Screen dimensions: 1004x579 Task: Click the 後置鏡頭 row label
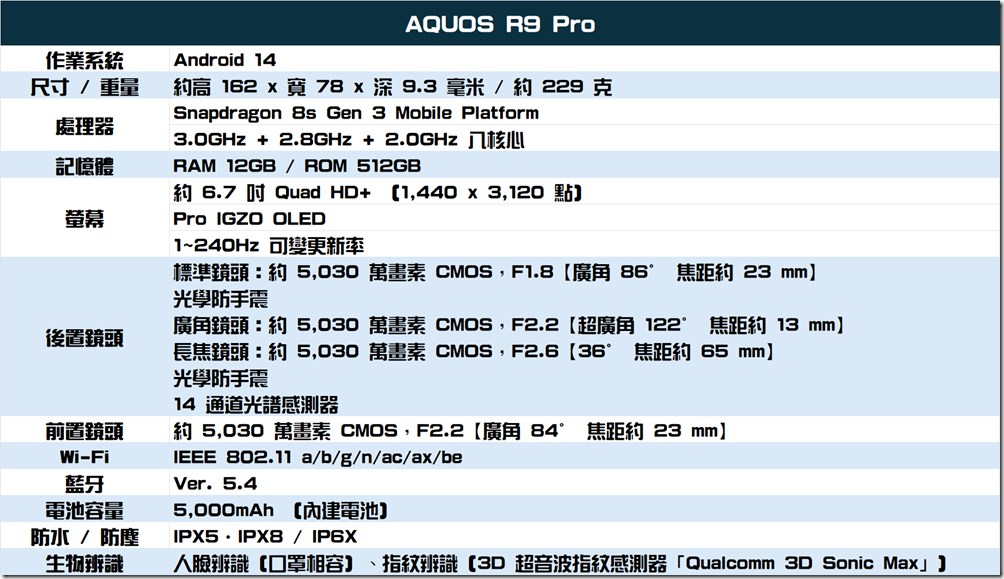[x=85, y=338]
